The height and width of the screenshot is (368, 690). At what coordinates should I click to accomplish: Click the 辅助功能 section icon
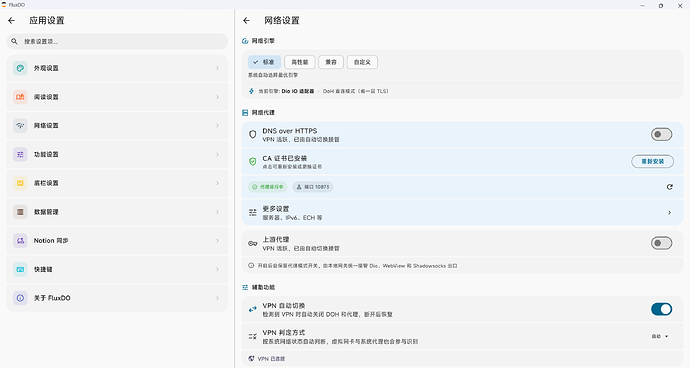[x=245, y=287]
